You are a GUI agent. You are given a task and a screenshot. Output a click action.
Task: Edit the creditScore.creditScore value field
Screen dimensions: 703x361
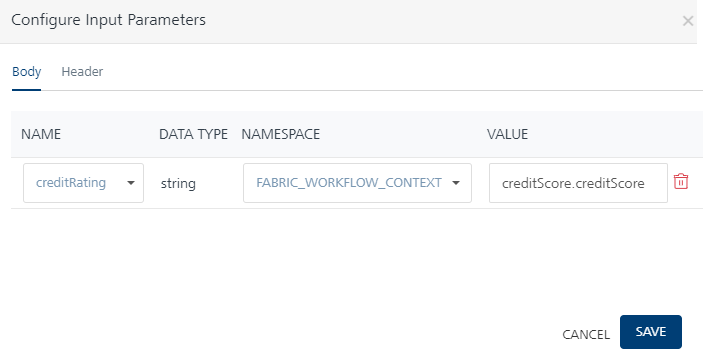578,183
